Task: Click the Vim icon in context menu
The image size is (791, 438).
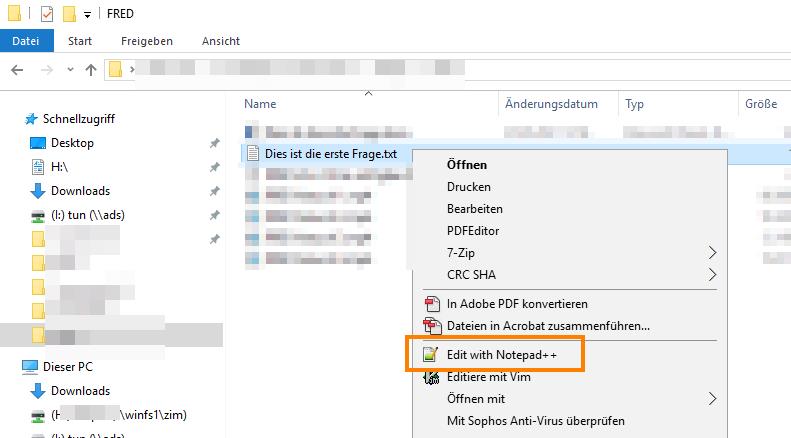Action: coord(431,377)
